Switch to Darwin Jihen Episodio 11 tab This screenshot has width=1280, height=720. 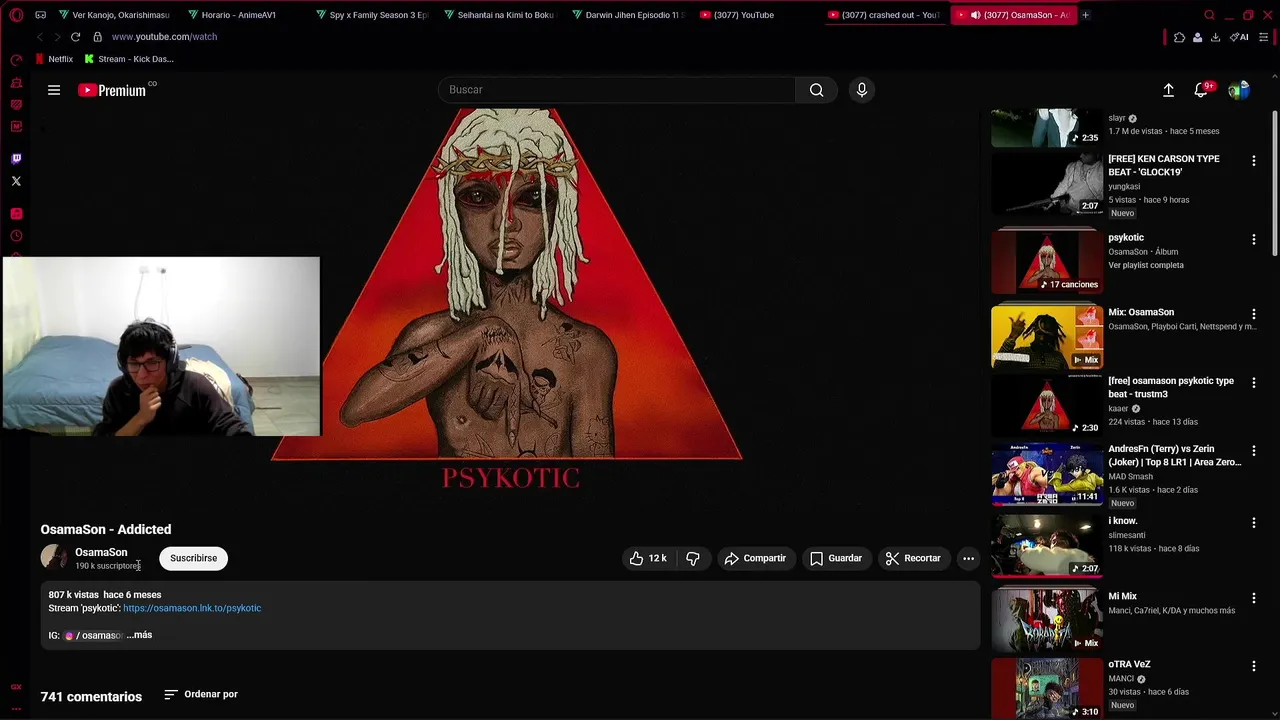coord(628,15)
